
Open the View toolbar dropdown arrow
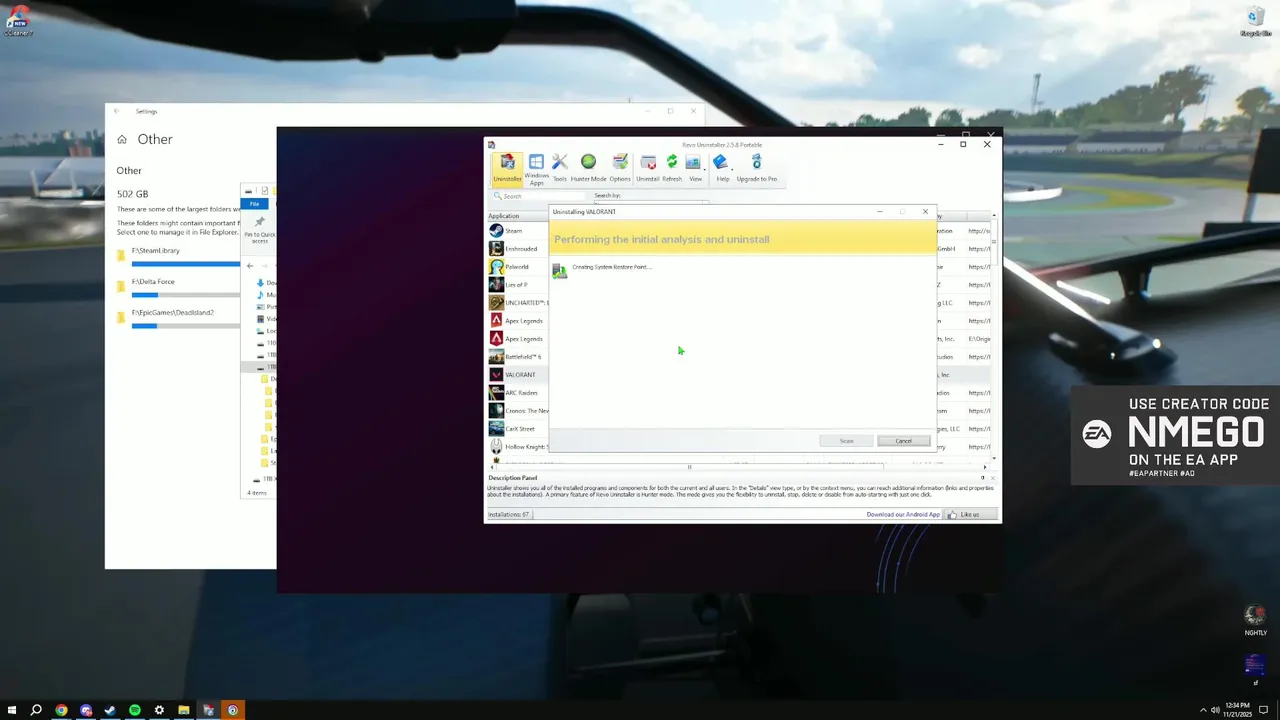click(x=704, y=170)
